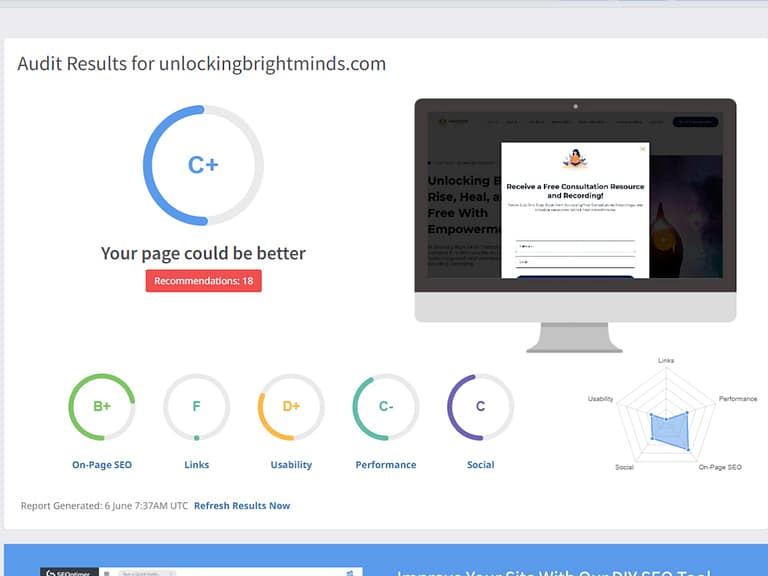
Task: Click the SEOptimer logo in bottom banner
Action: click(70, 573)
